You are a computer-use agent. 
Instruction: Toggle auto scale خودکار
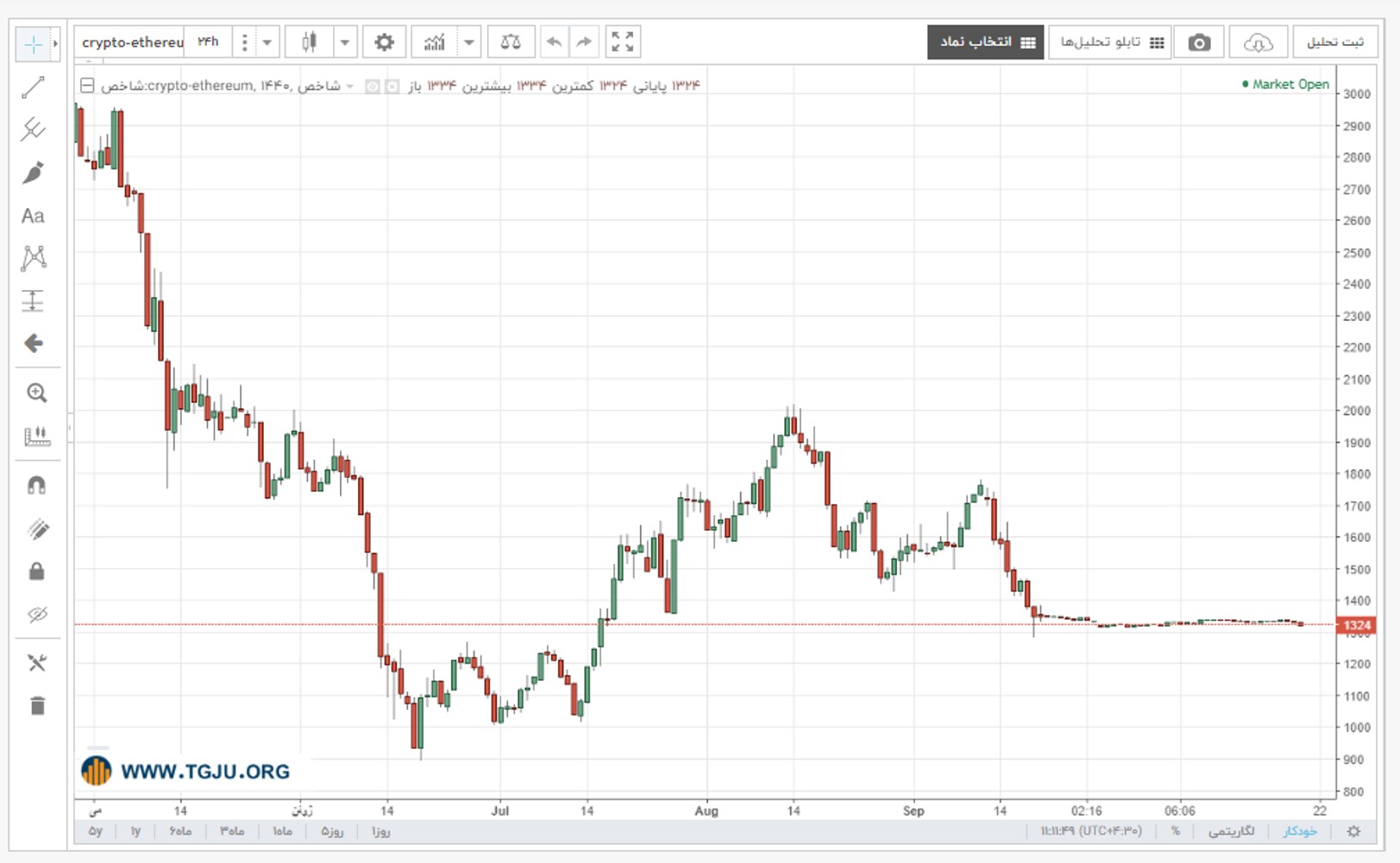(x=1301, y=831)
